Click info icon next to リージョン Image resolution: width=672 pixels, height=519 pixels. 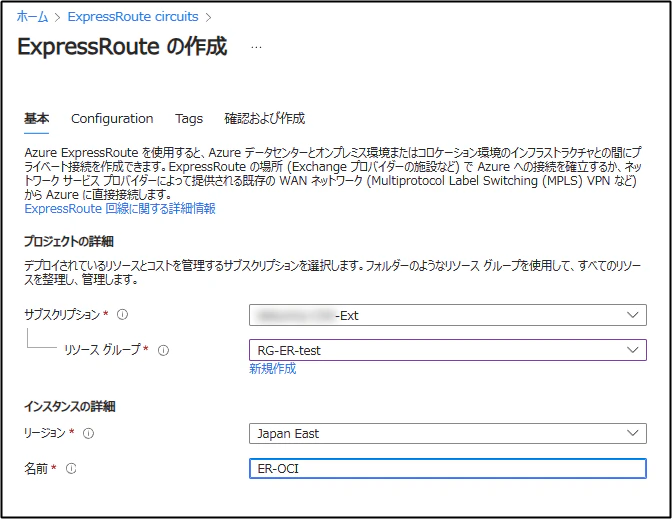(x=88, y=434)
